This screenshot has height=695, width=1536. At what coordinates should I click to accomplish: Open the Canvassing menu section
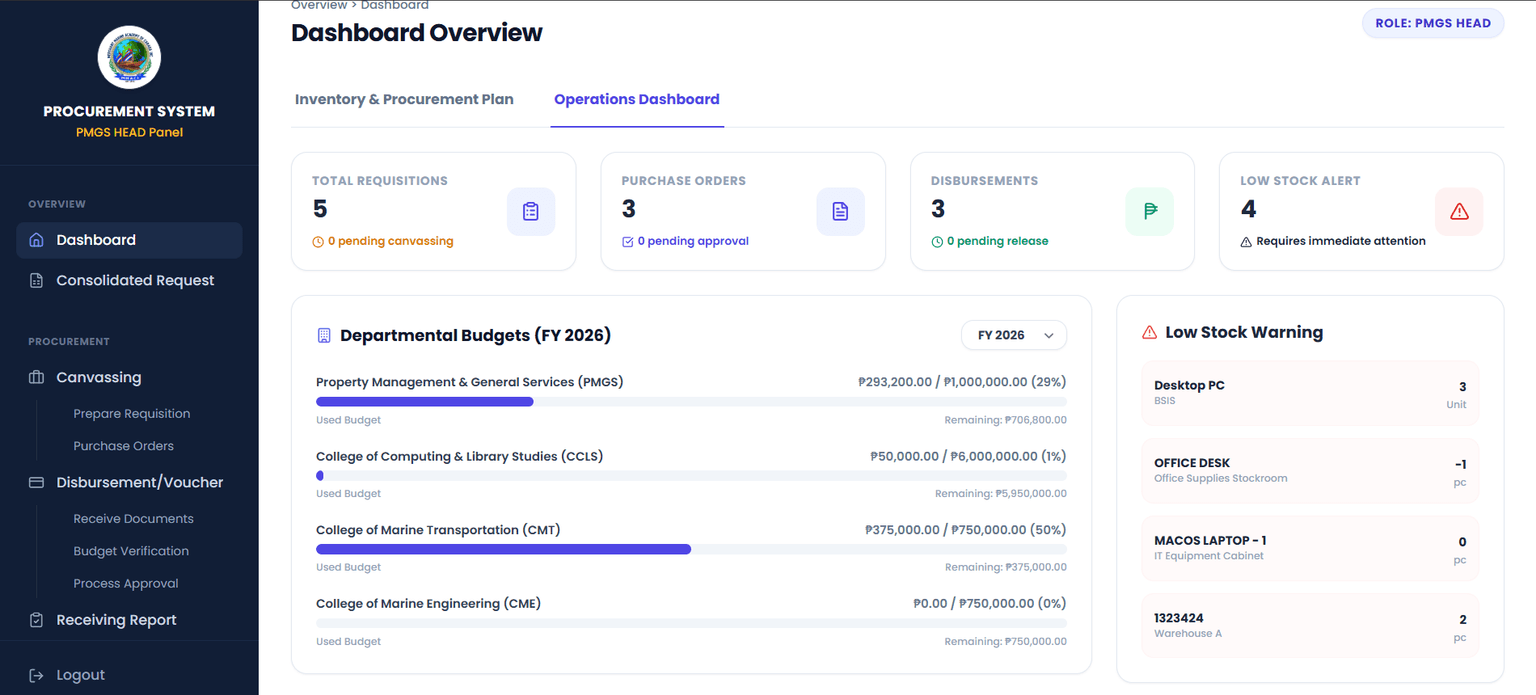tap(129, 378)
